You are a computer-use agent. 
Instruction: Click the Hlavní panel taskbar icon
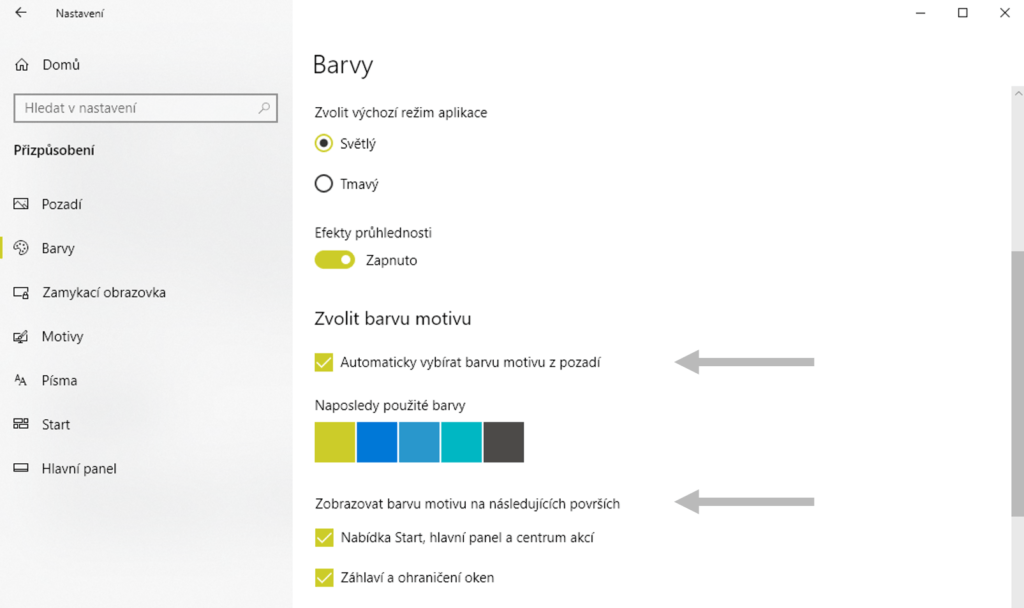tap(21, 468)
